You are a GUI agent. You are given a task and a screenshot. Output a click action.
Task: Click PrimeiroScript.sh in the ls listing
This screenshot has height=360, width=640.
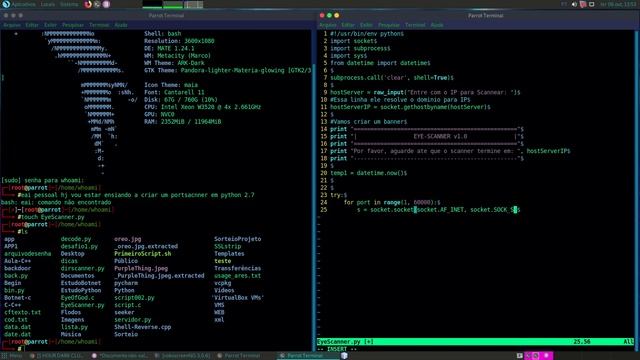click(142, 253)
